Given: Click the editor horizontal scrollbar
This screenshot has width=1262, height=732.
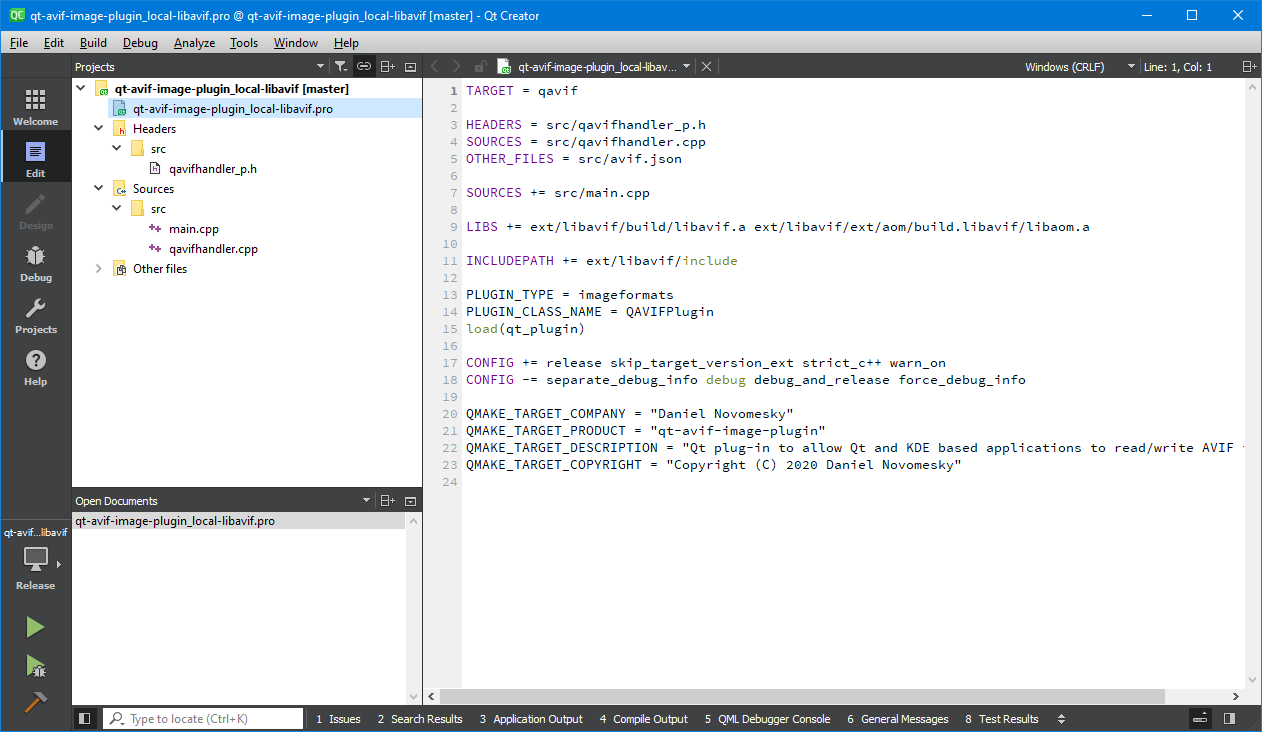Looking at the screenshot, I should tap(803, 696).
